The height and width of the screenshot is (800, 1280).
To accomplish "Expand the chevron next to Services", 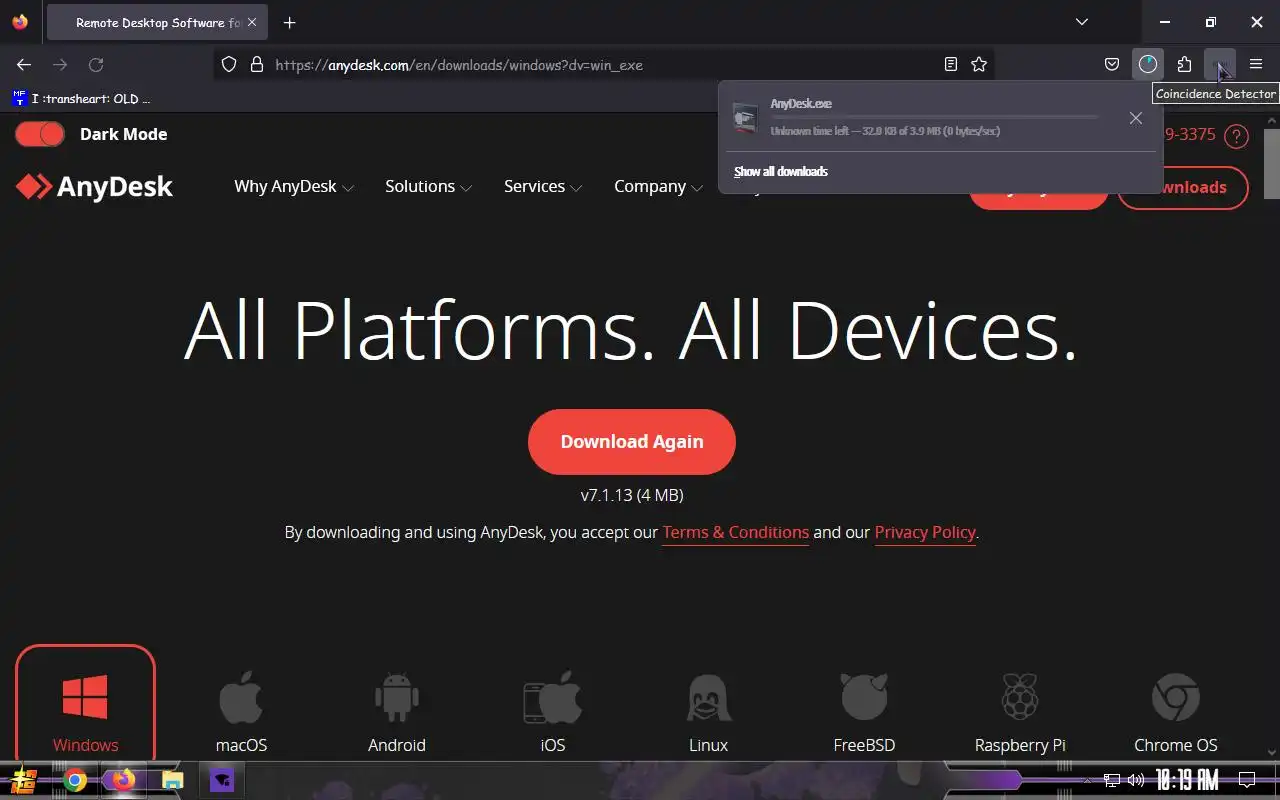I will [x=576, y=188].
